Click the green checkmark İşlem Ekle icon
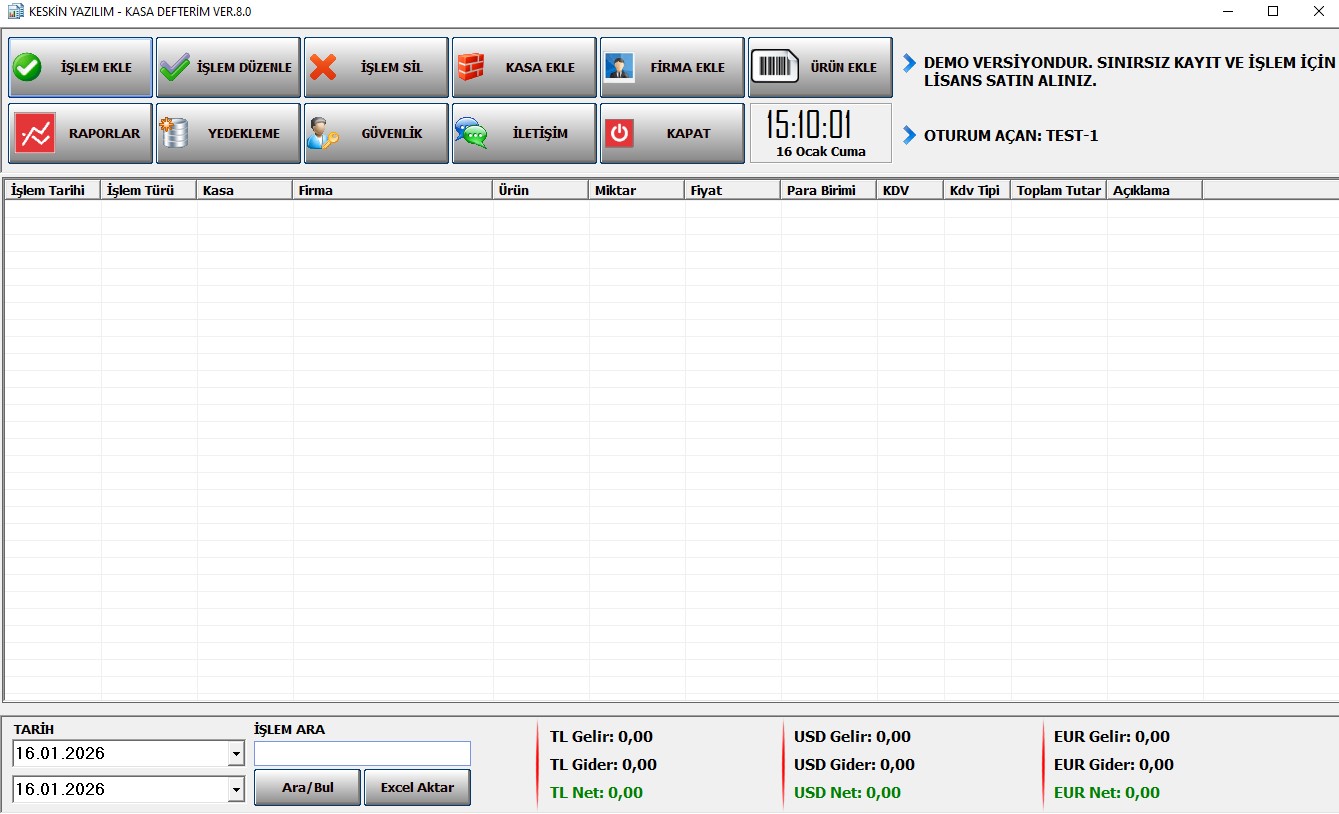This screenshot has height=814, width=1339. coord(27,68)
